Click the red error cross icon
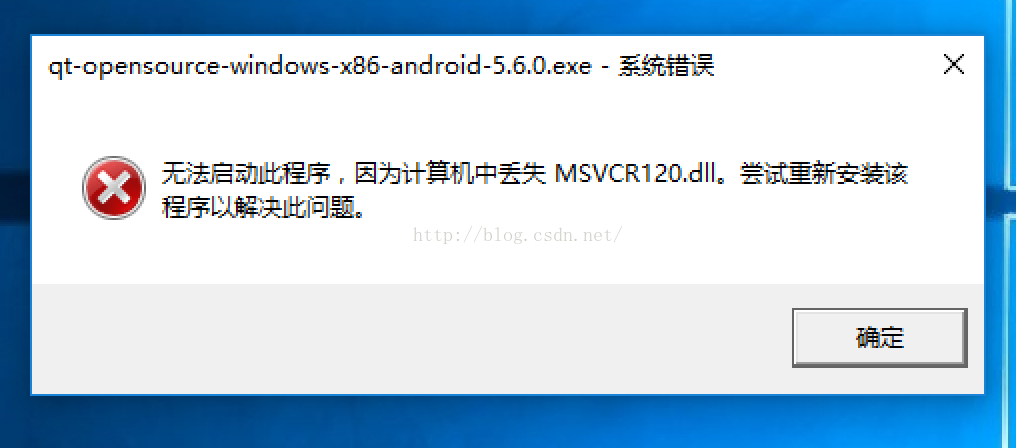This screenshot has height=448, width=1016. (x=113, y=187)
